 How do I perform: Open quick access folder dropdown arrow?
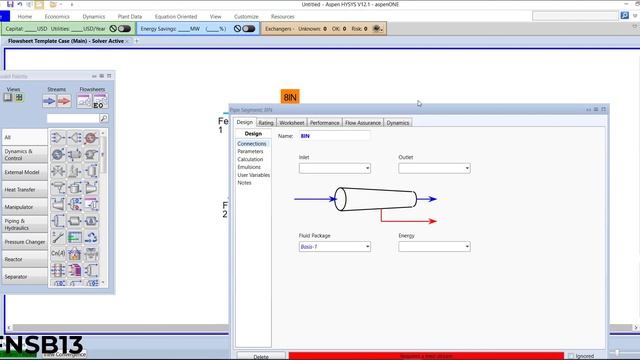[60, 4]
